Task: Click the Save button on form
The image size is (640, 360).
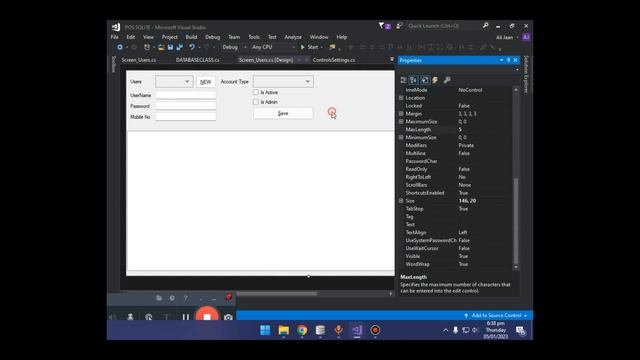Action: (283, 113)
